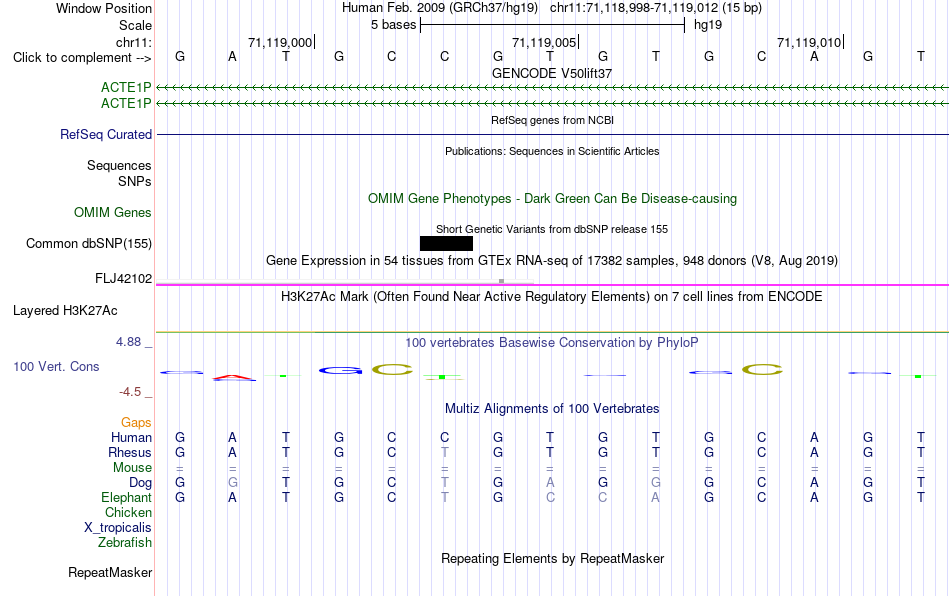Click the Dog species row label
The image size is (950, 596).
tap(141, 483)
